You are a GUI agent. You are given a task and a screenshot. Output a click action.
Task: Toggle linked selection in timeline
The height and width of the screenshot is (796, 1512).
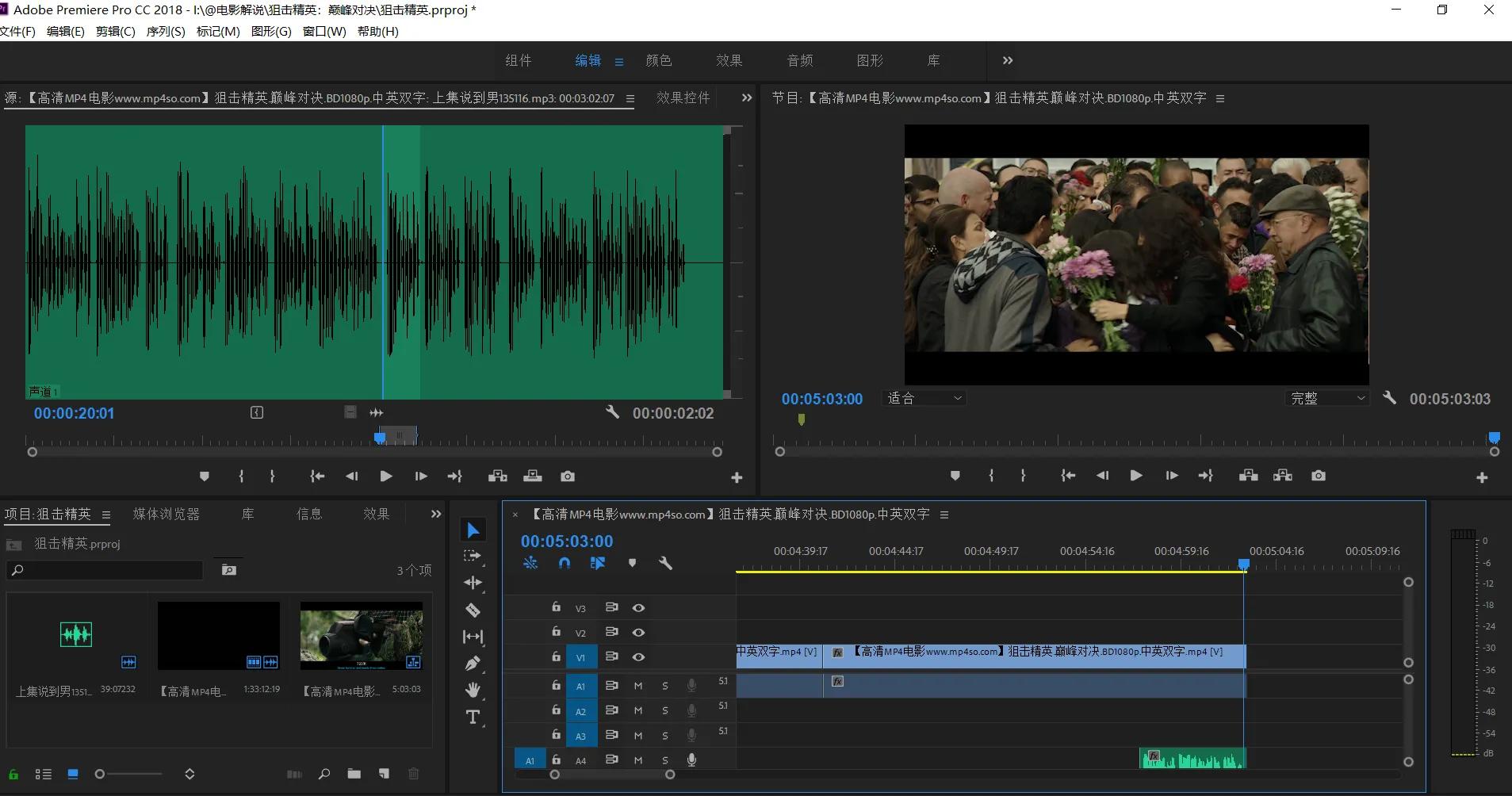pos(598,563)
